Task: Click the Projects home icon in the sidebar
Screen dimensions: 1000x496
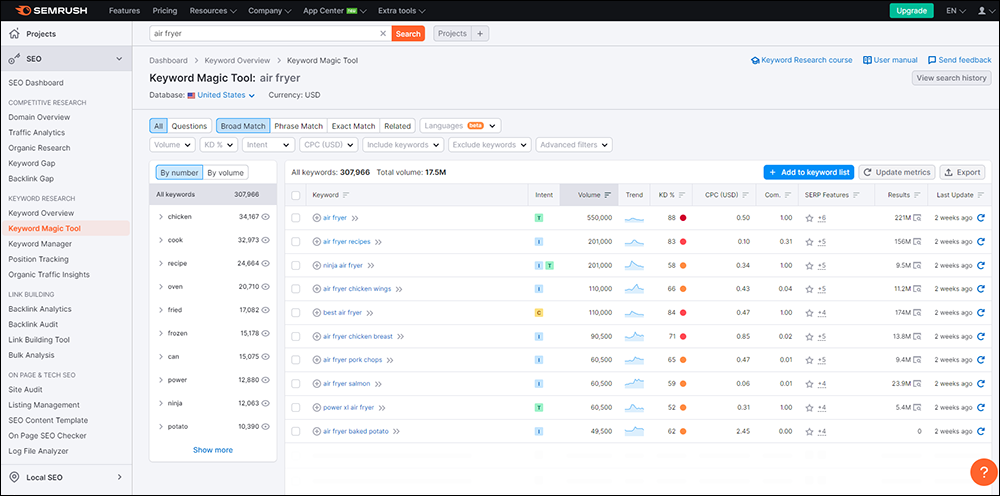Action: pyautogui.click(x=15, y=34)
